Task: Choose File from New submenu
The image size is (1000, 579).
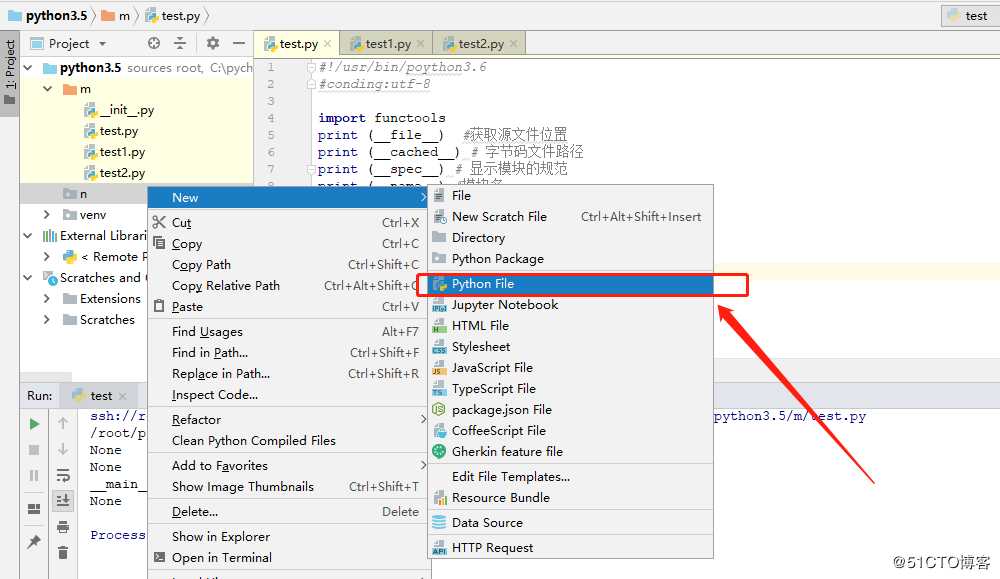Action: point(570,196)
